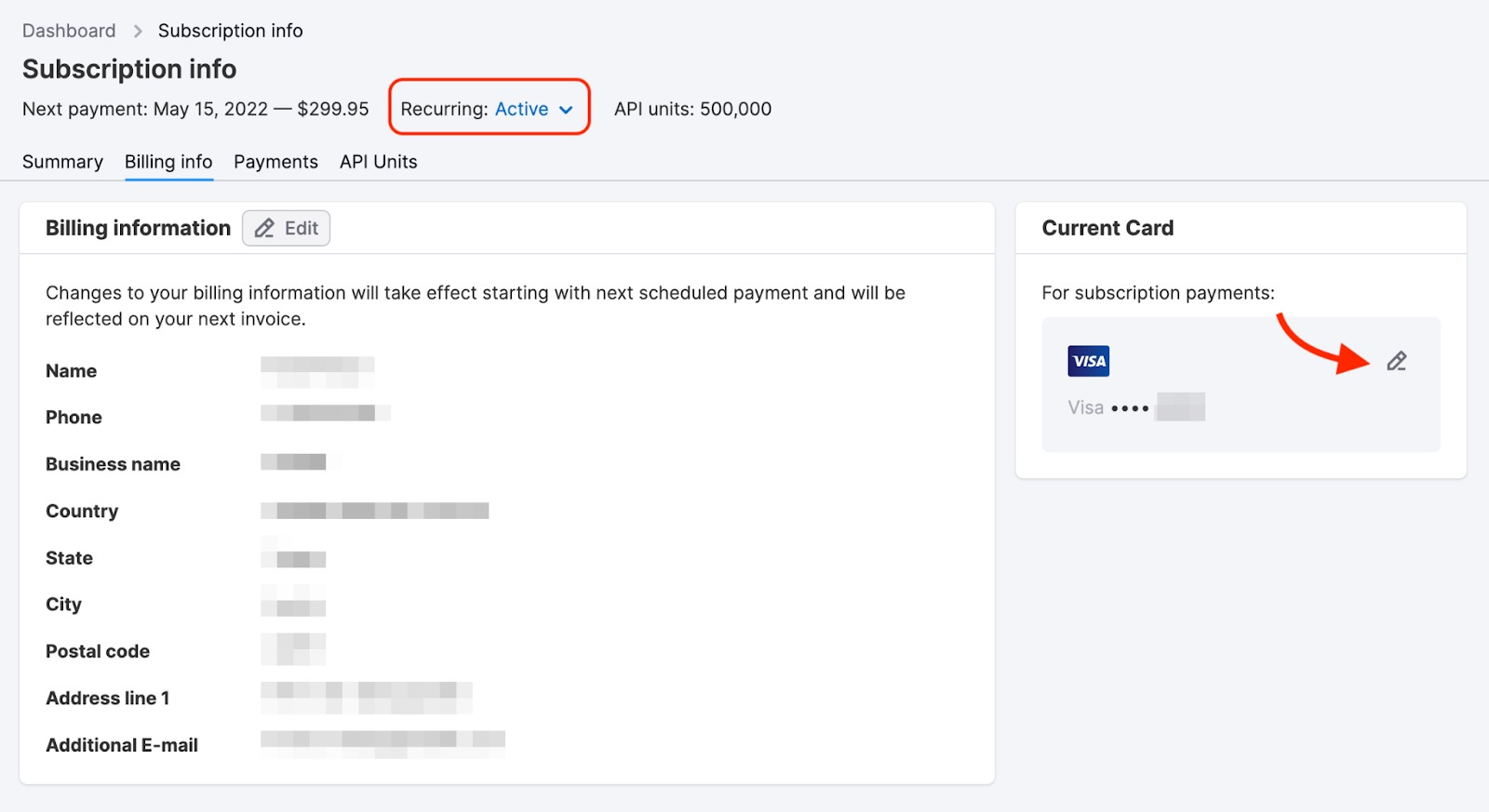Click the pencil icon to edit current card
The height and width of the screenshot is (812, 1489).
coord(1396,361)
